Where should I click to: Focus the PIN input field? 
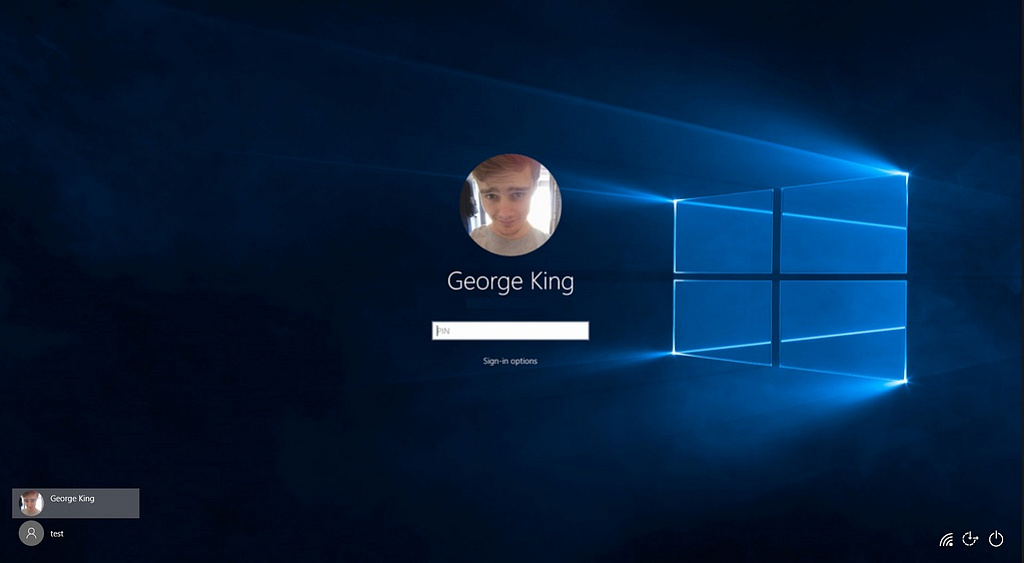point(511,330)
